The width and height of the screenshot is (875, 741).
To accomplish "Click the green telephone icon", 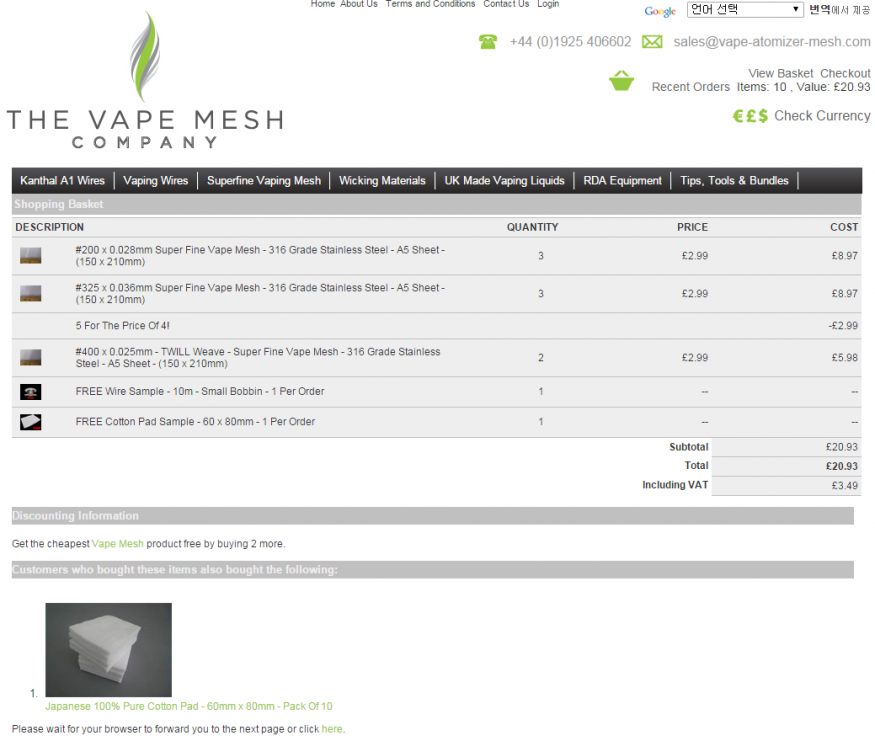I will pyautogui.click(x=488, y=42).
